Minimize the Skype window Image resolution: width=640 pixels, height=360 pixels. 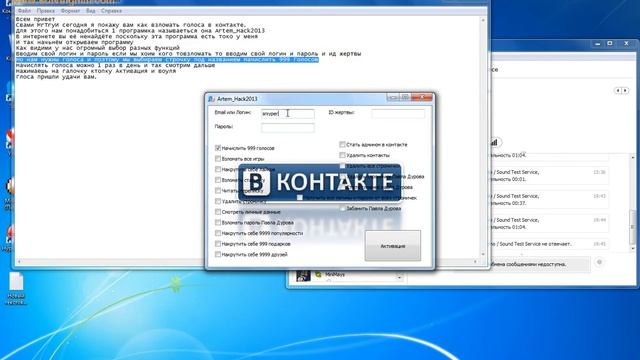(x=598, y=44)
